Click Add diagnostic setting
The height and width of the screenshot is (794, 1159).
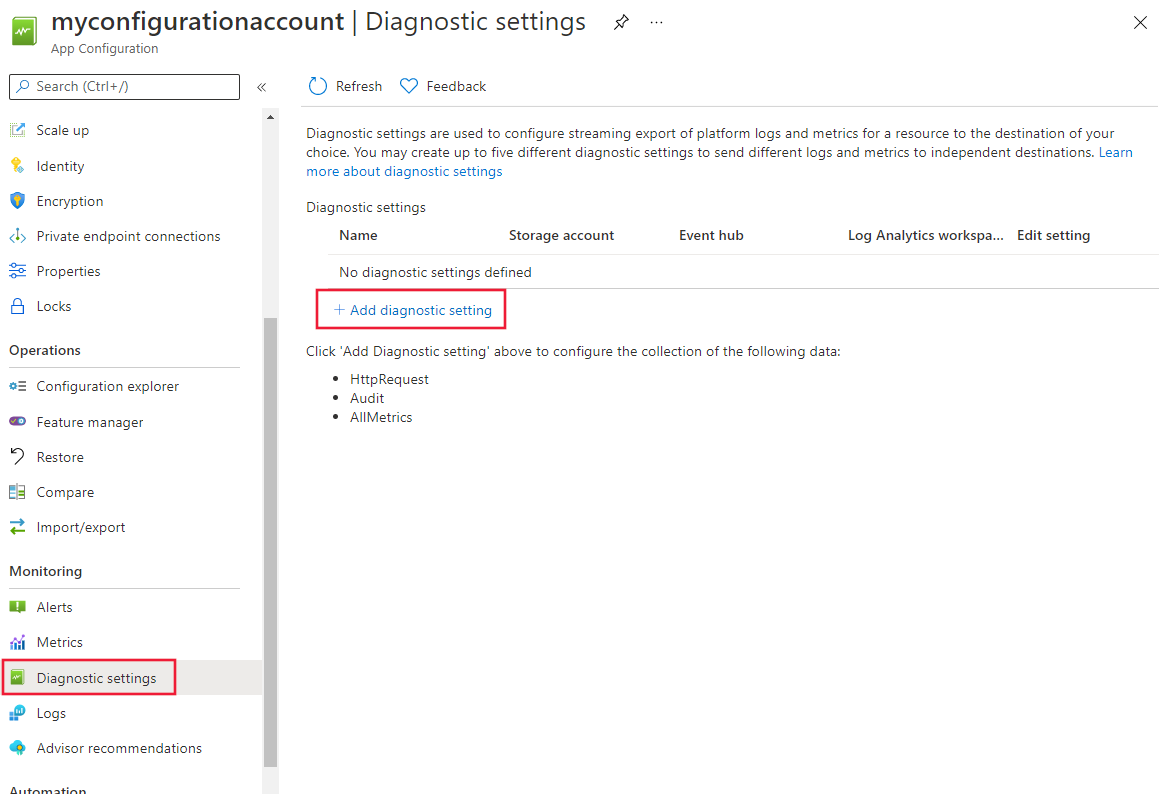point(410,310)
